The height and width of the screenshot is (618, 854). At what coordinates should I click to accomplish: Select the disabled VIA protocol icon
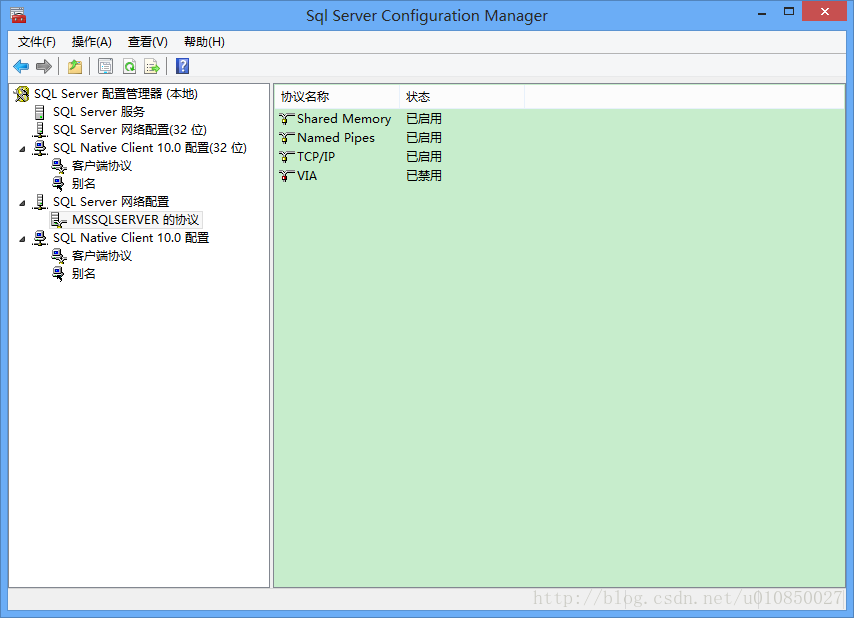[x=287, y=176]
